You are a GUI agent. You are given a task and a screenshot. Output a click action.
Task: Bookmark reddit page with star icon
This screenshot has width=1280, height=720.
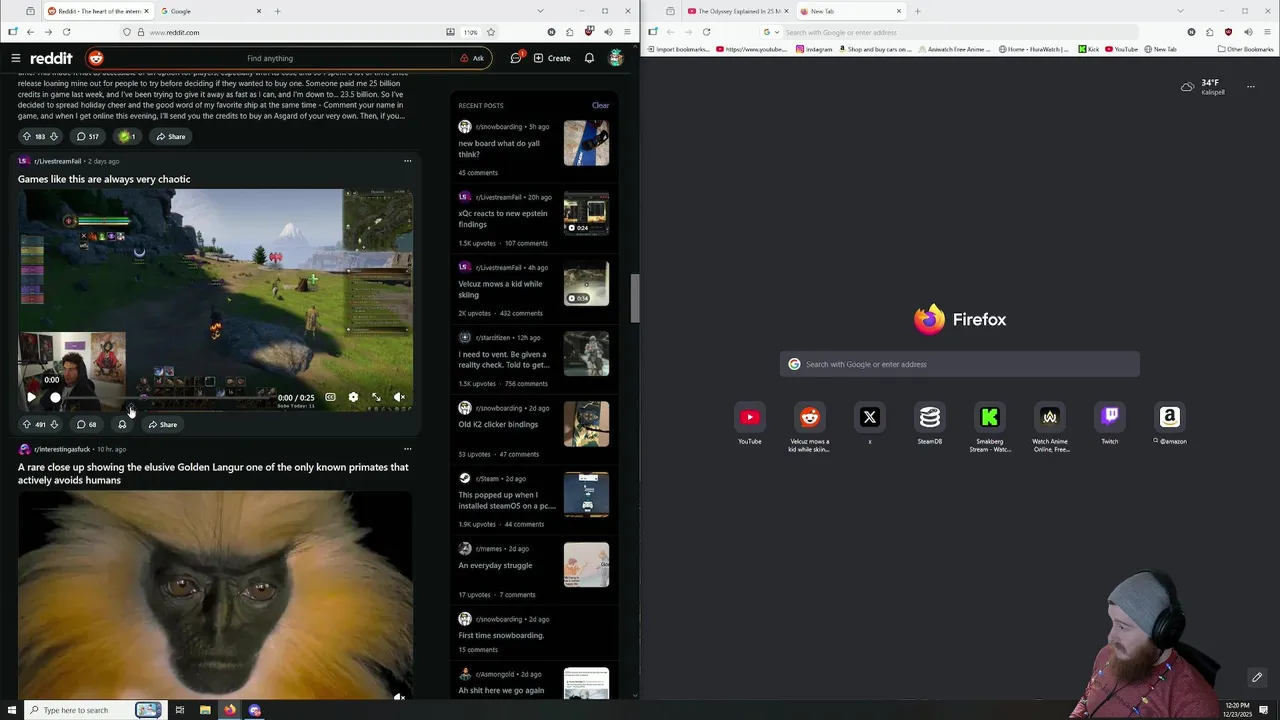pos(491,32)
